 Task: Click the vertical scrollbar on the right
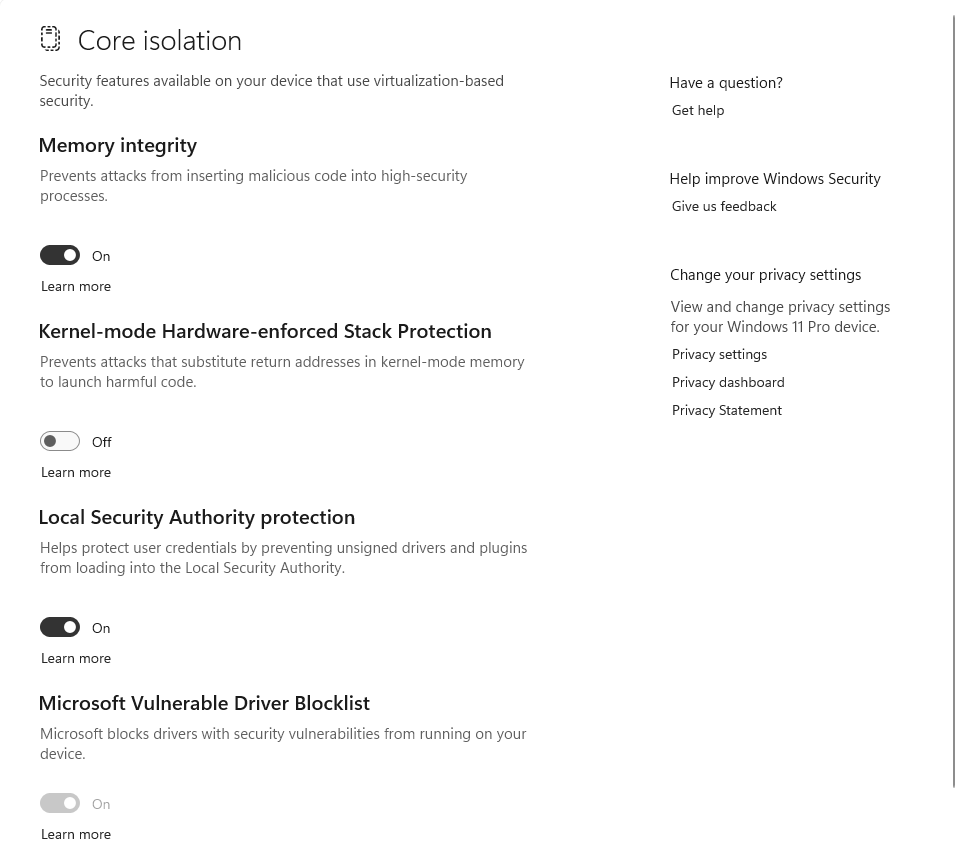tap(954, 400)
